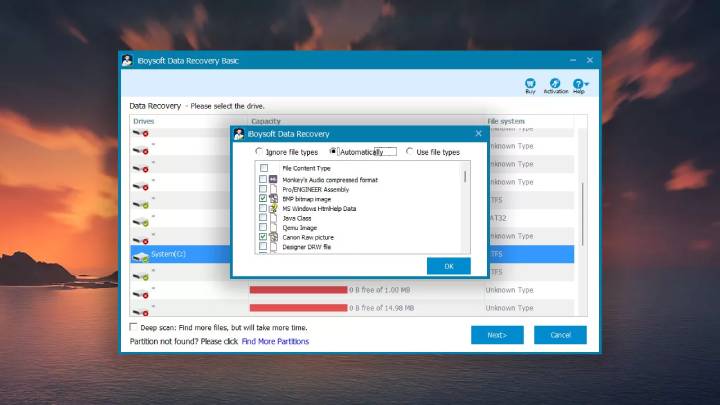Image resolution: width=720 pixels, height=405 pixels.
Task: Select the Automatically radio button
Action: tap(333, 151)
